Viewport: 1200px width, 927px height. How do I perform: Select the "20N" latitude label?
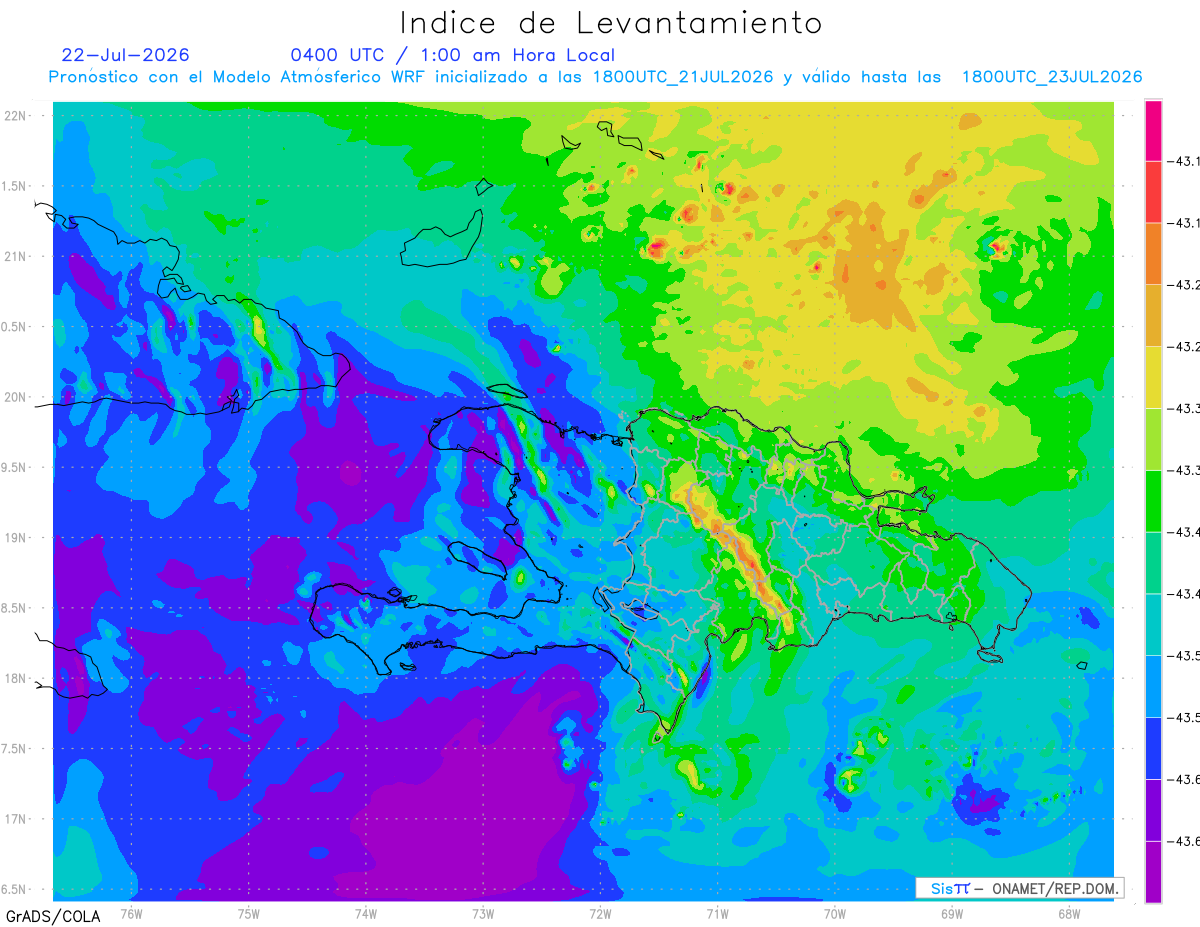click(15, 397)
